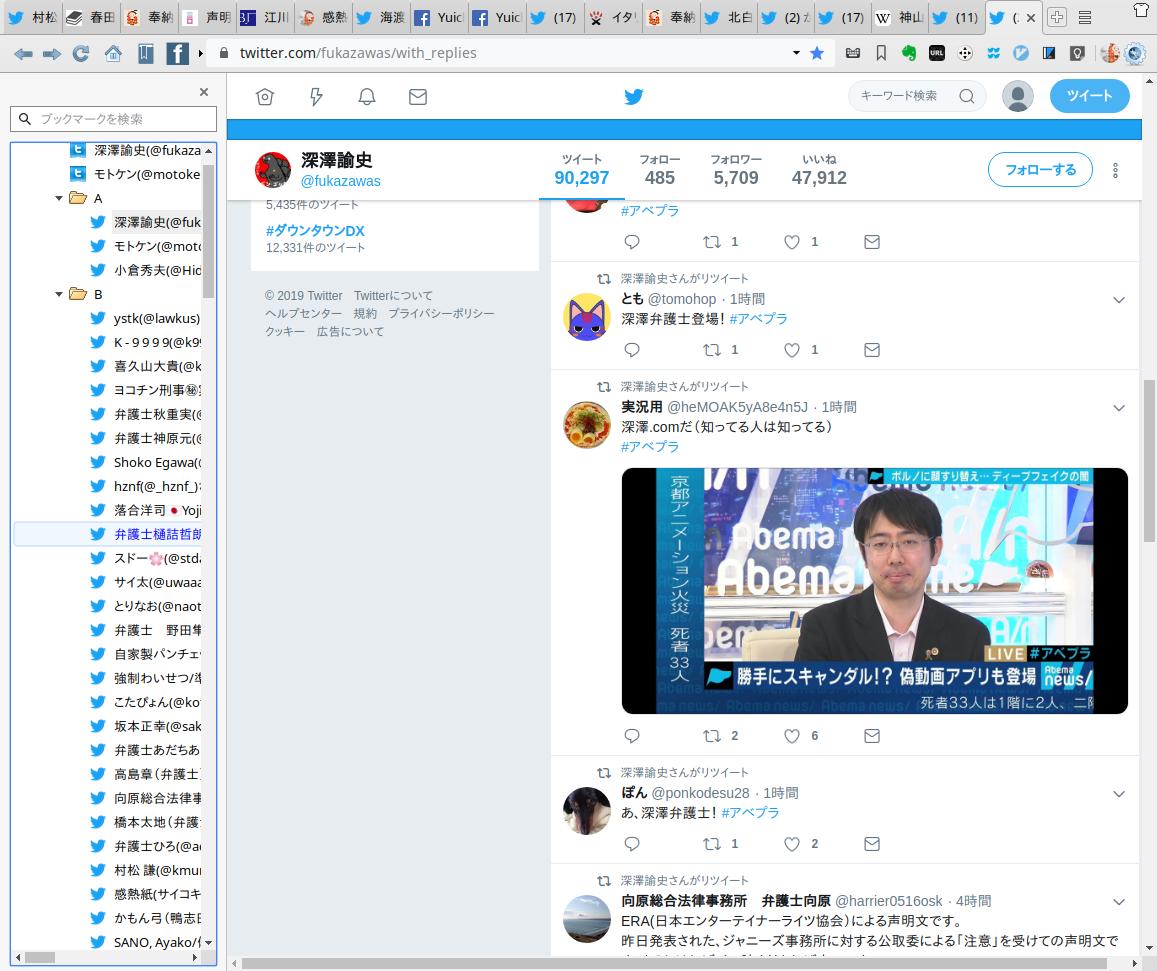Open the #アベプラ hashtag in ponkodesu28 tweet
This screenshot has height=971, width=1157.
point(750,812)
